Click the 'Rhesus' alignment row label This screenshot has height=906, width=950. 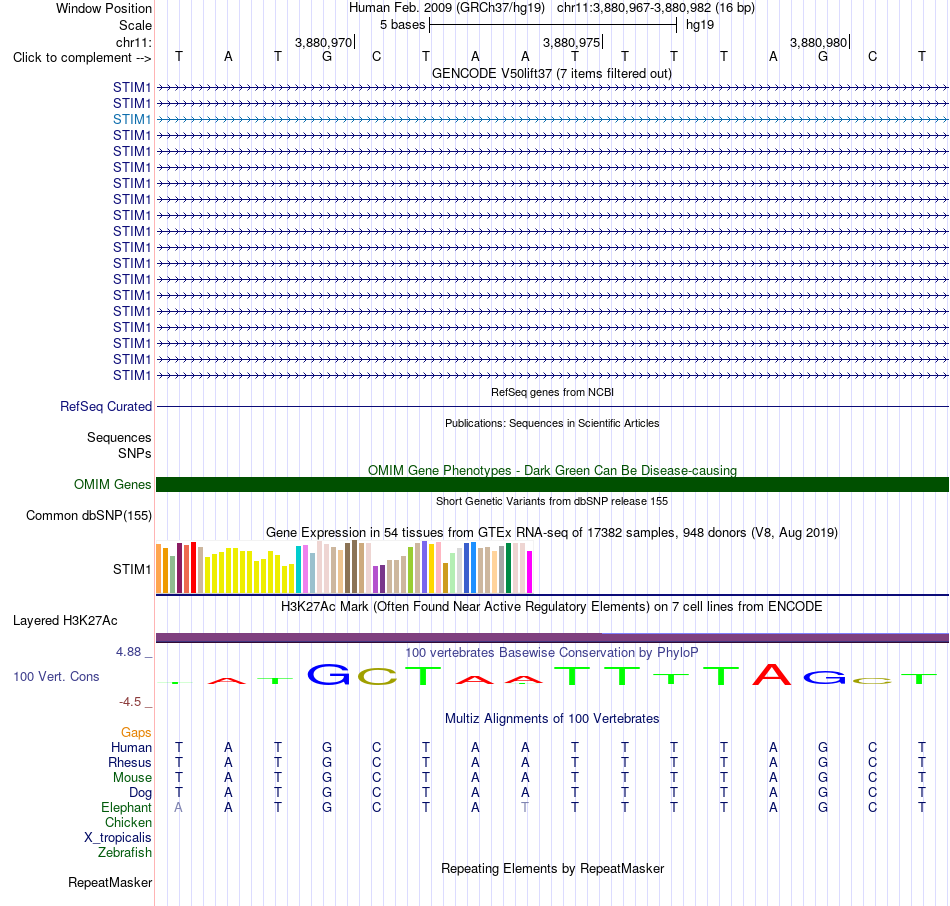(x=130, y=762)
